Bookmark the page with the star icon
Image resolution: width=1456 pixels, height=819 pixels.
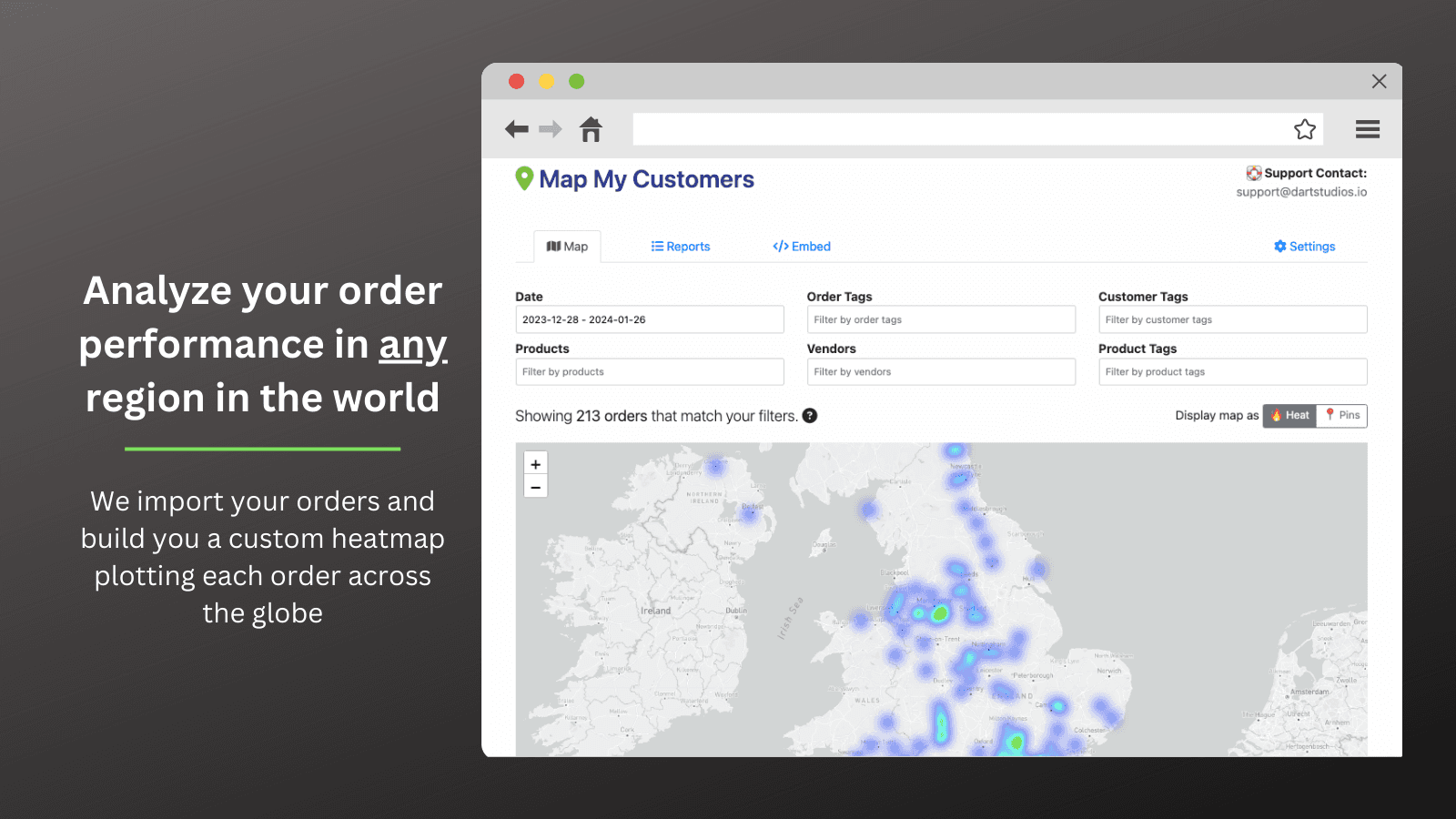[1305, 129]
